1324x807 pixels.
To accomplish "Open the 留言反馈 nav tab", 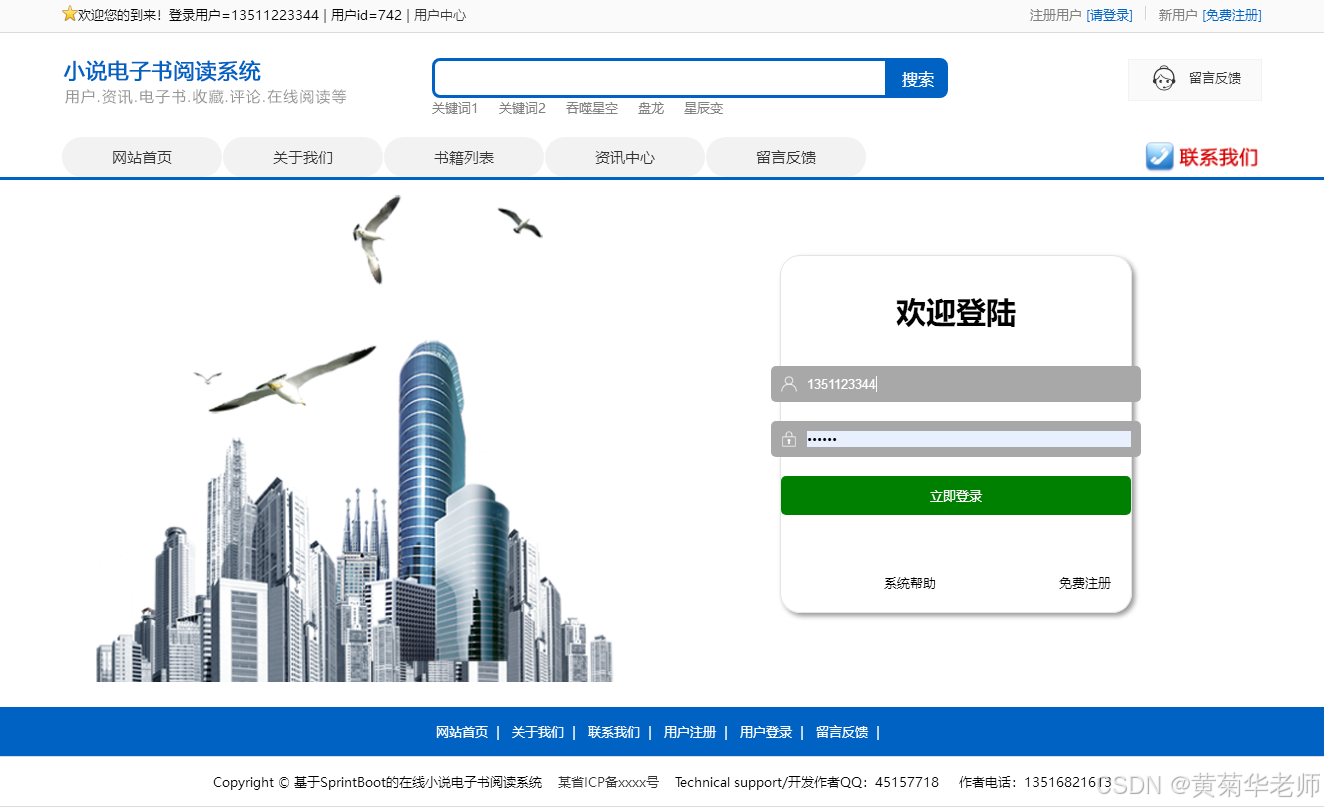I will point(786,157).
